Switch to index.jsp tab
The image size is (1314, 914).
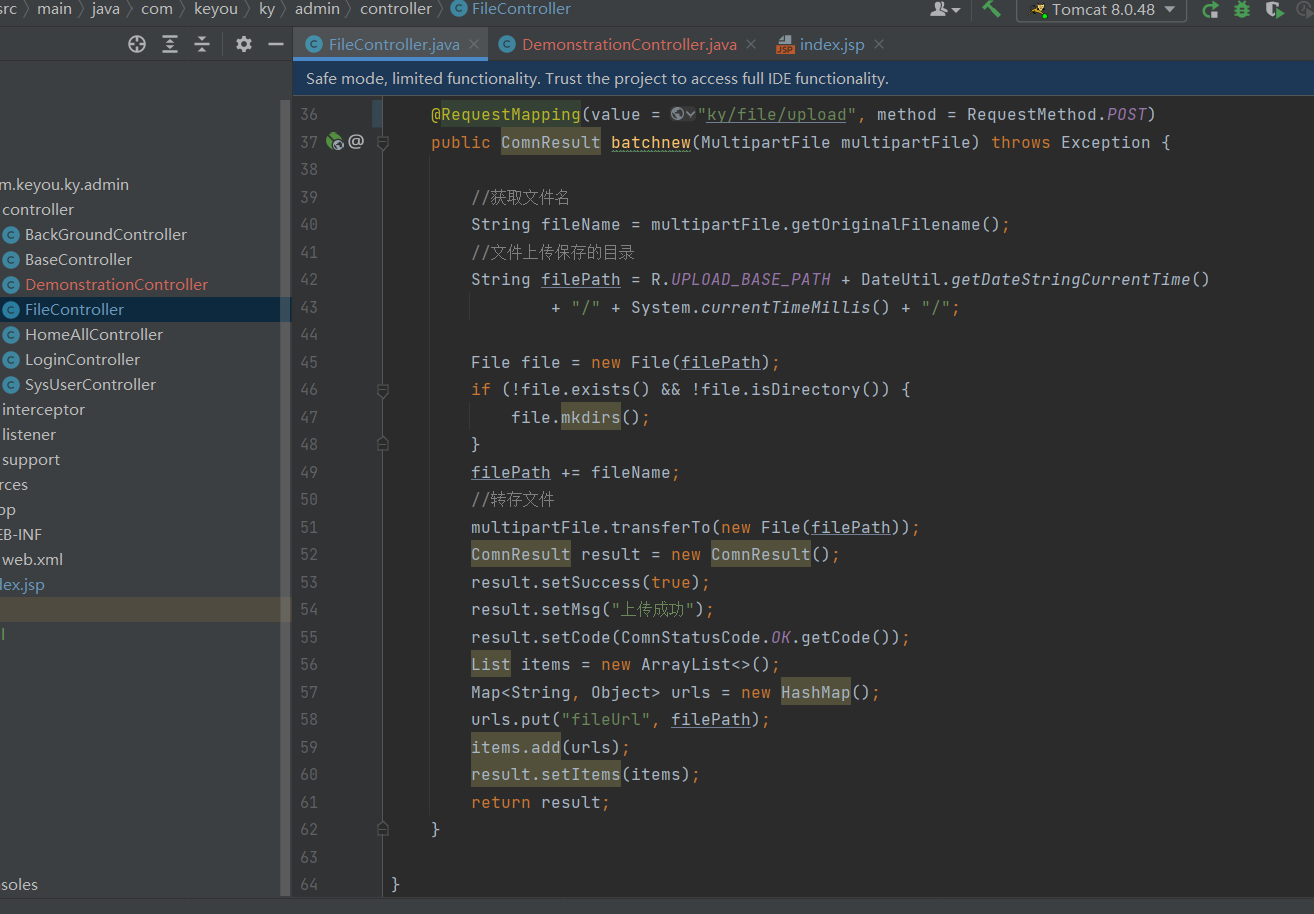832,44
